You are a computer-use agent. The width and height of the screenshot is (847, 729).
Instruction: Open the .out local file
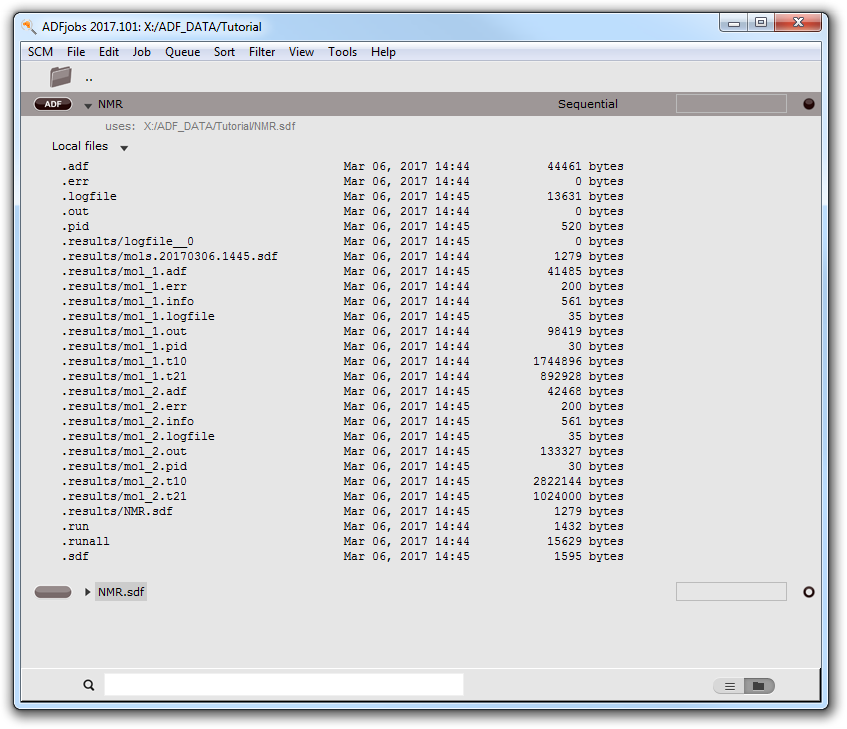coord(75,212)
